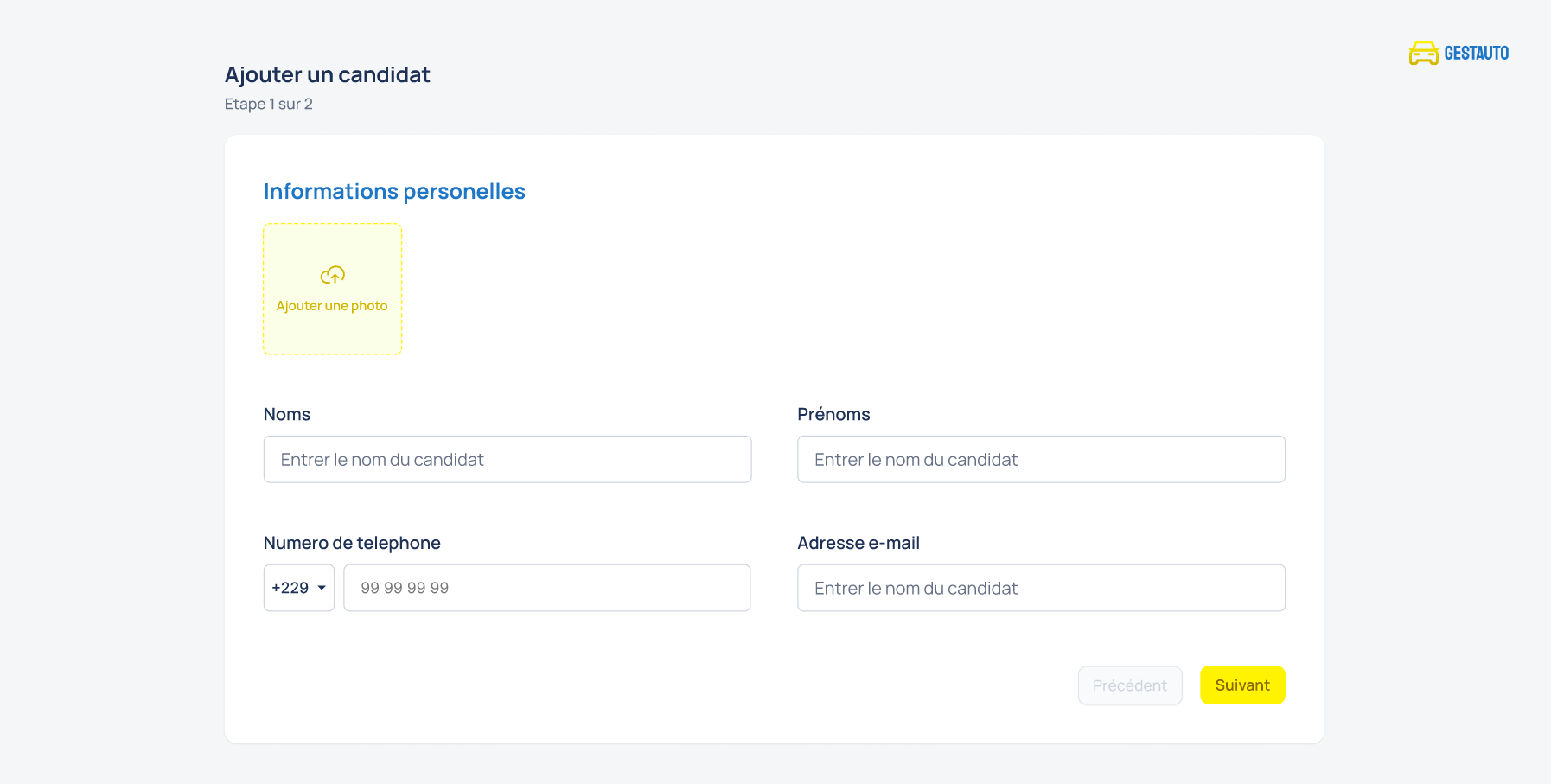Focus the Noms input field
The image size is (1551, 784).
coord(507,459)
